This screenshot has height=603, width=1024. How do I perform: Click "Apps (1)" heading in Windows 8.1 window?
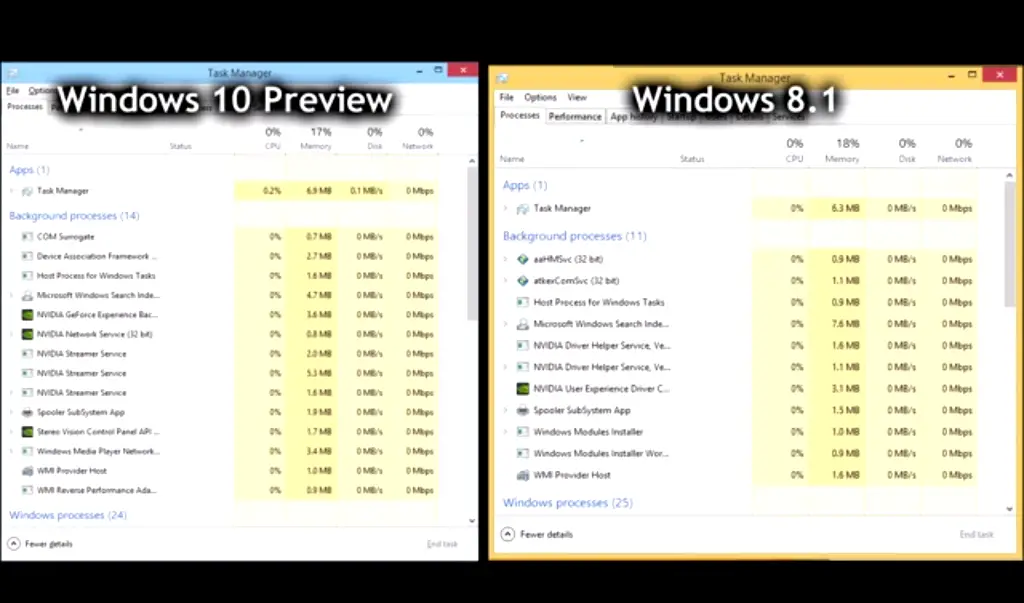pyautogui.click(x=525, y=186)
